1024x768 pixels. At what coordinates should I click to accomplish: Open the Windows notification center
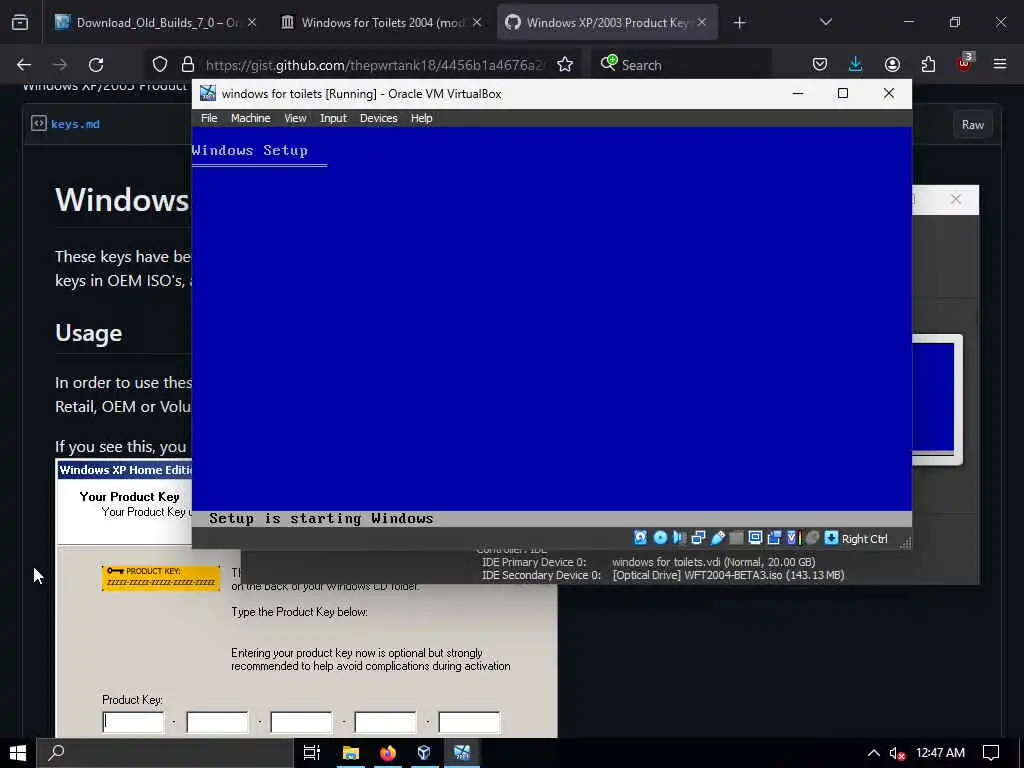(x=991, y=753)
